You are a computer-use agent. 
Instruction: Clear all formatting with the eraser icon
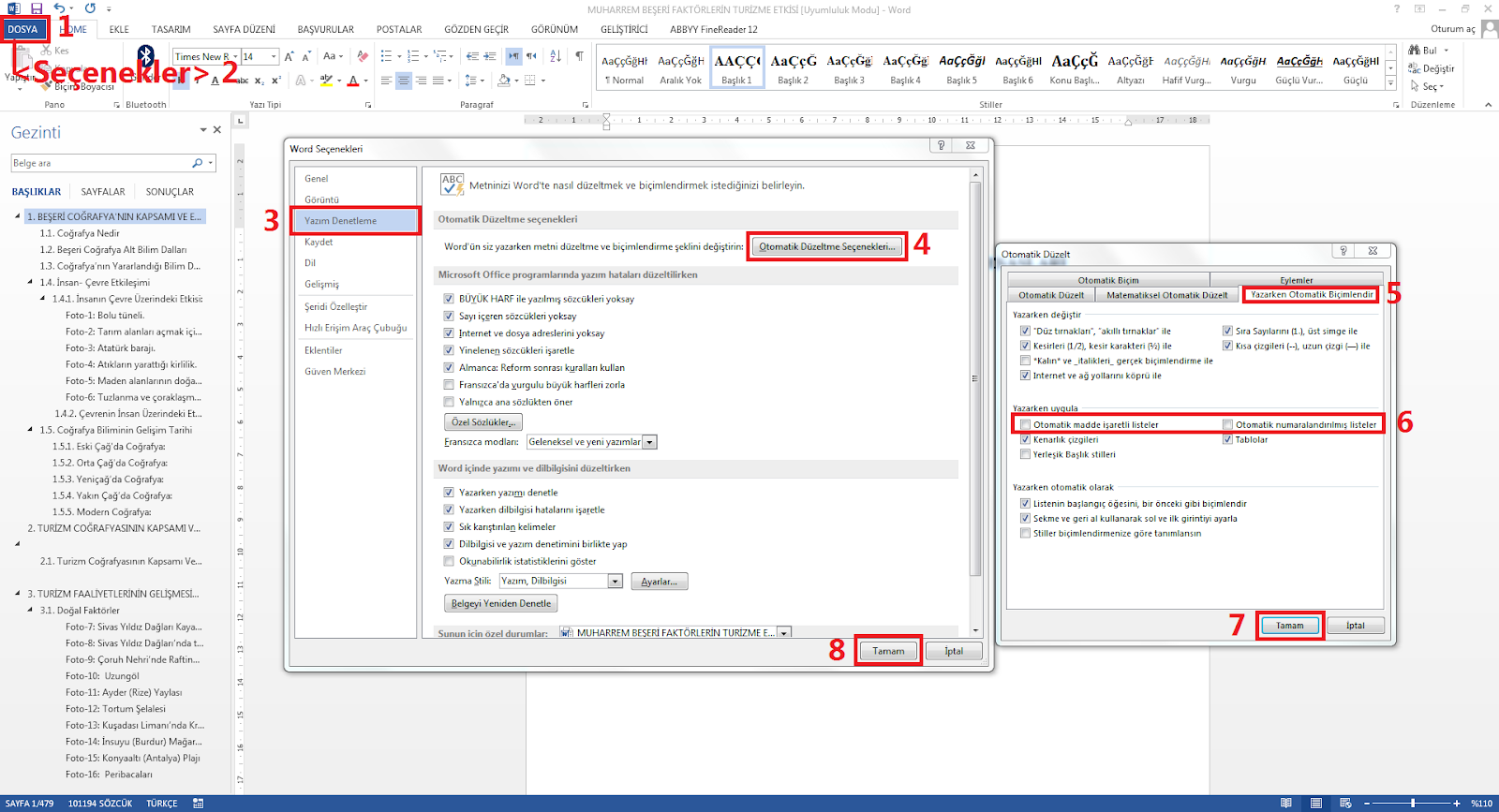pos(363,56)
